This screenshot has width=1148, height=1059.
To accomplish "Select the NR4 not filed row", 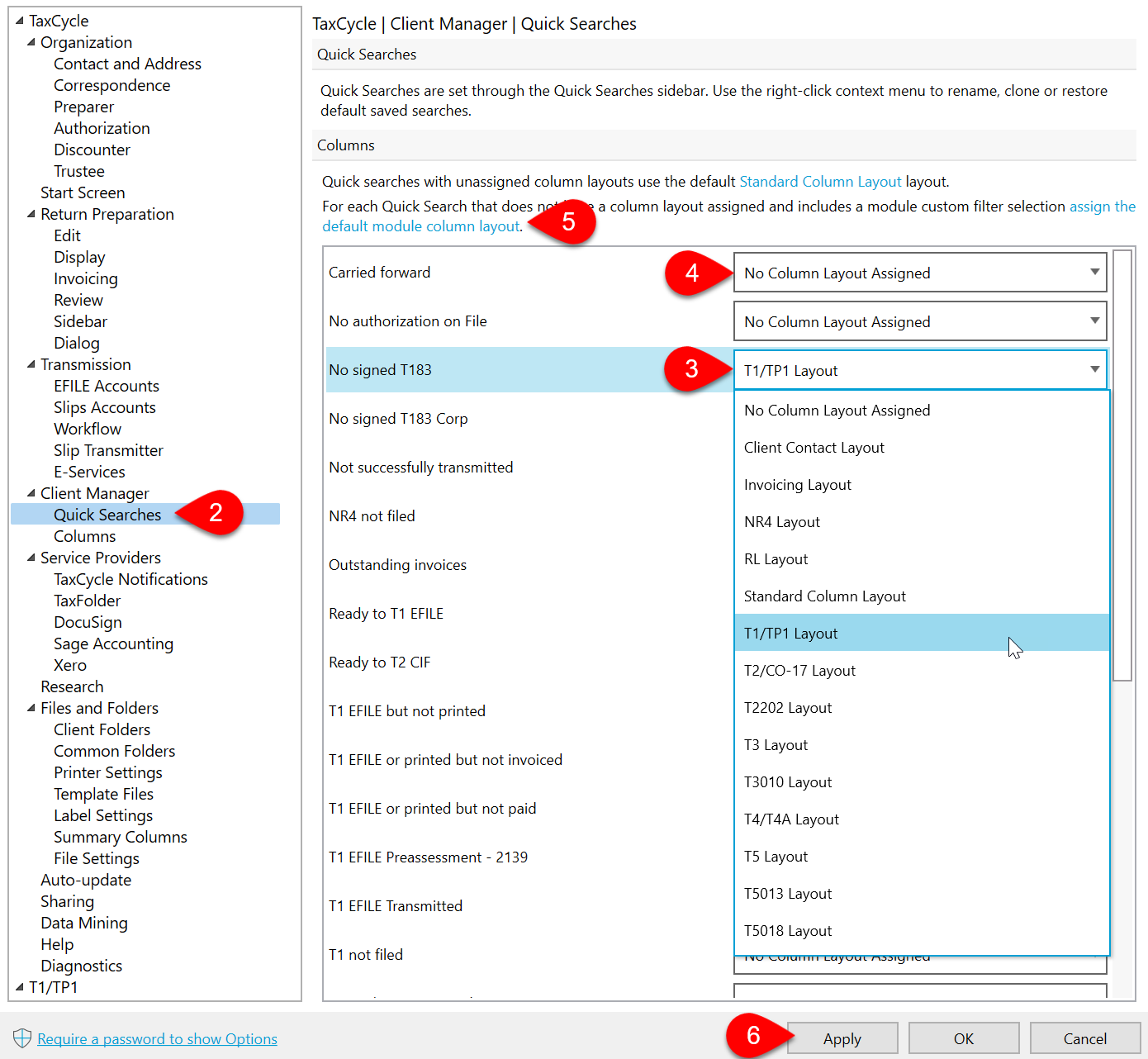I will click(x=527, y=516).
